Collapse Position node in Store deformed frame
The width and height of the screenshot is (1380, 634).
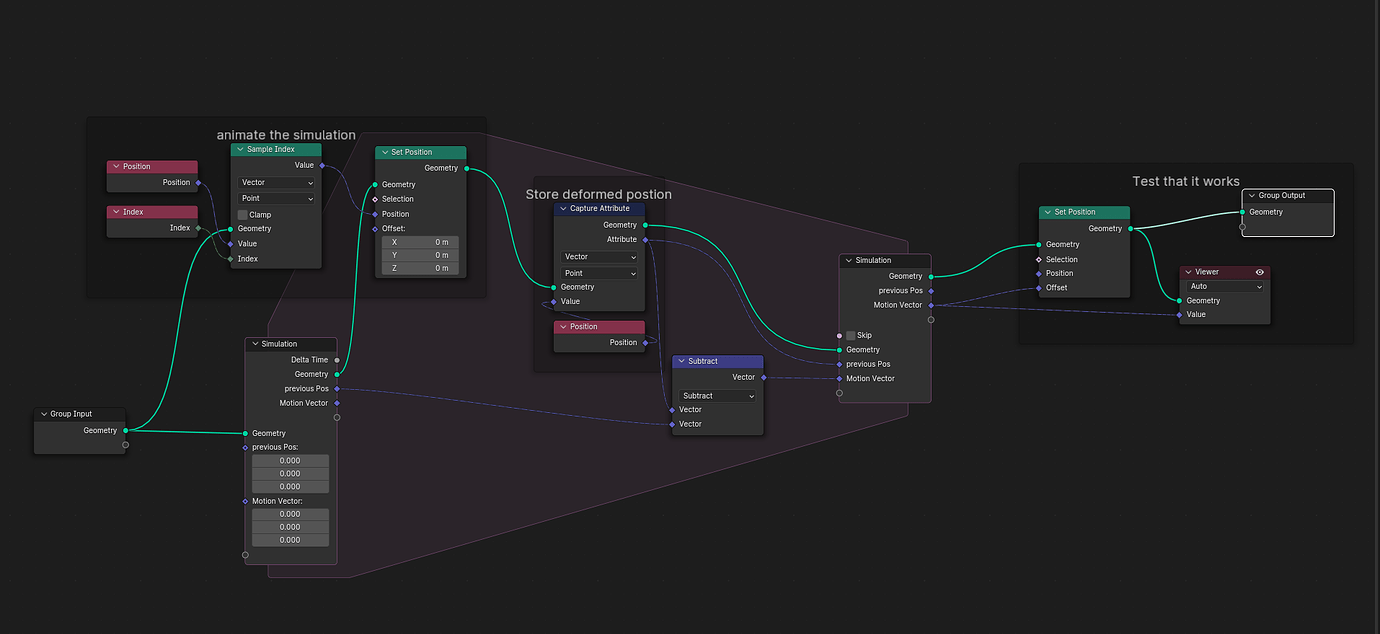coord(563,327)
